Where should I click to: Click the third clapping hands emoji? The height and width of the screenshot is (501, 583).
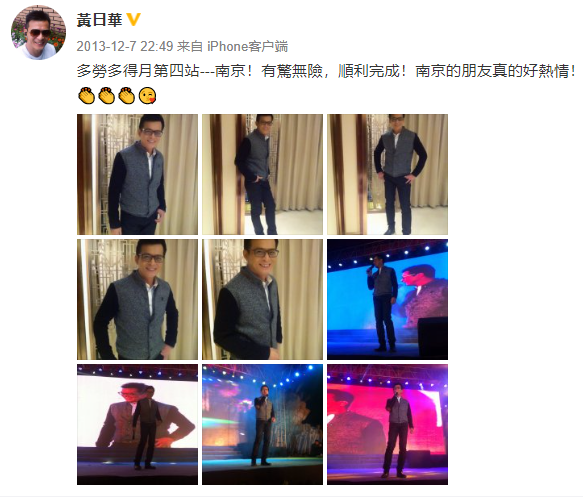tap(127, 96)
